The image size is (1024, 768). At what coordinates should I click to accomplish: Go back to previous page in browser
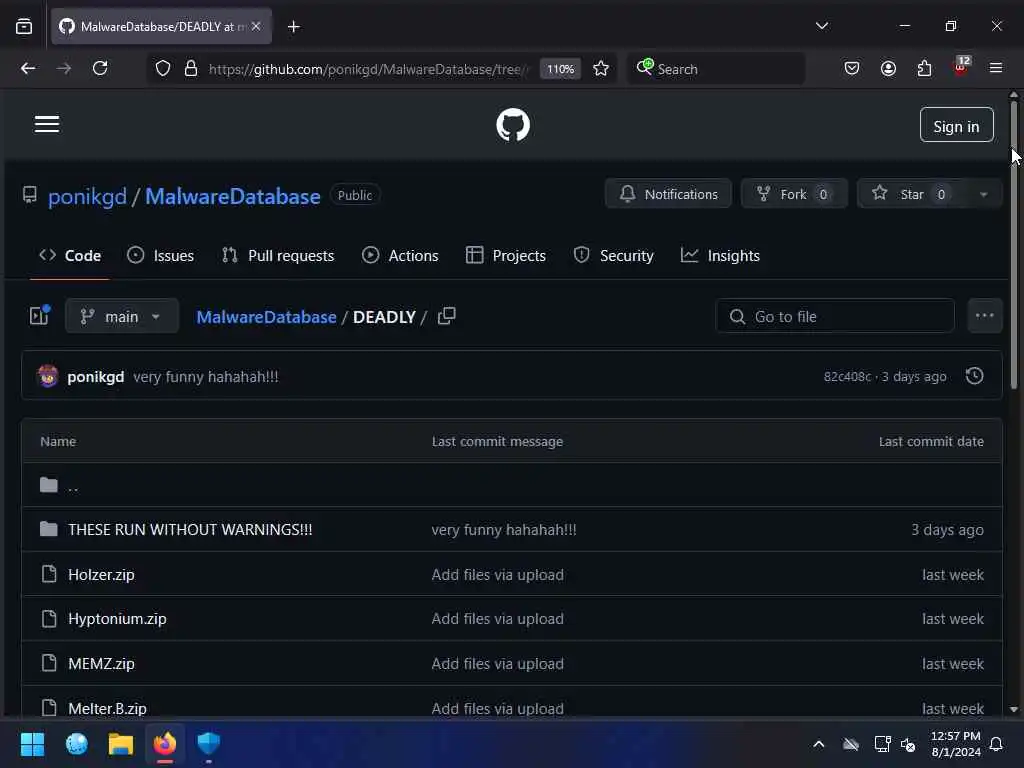point(27,69)
